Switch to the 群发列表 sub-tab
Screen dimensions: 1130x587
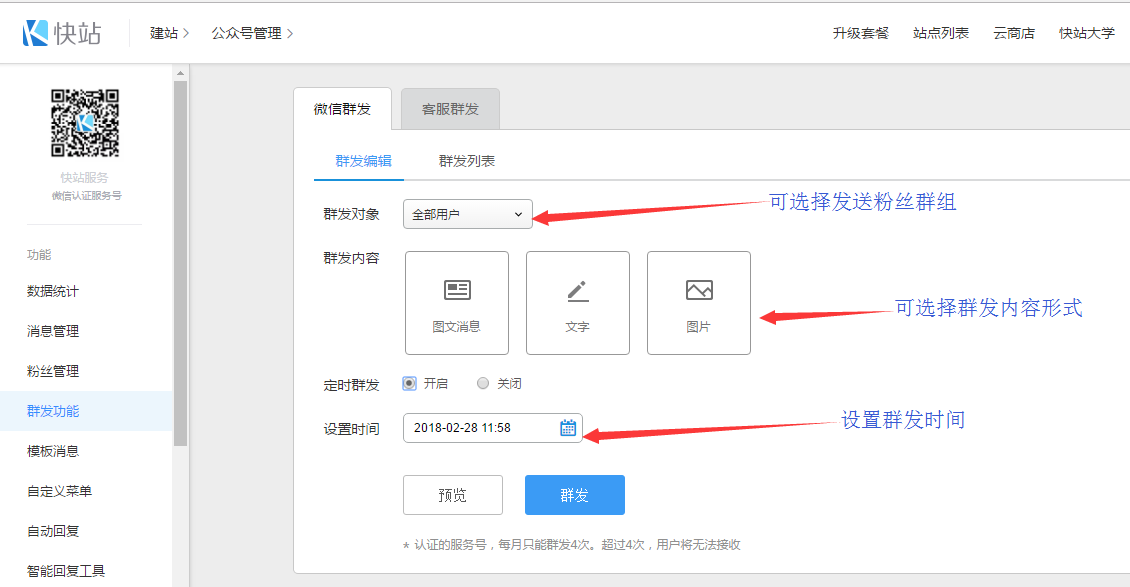point(467,161)
